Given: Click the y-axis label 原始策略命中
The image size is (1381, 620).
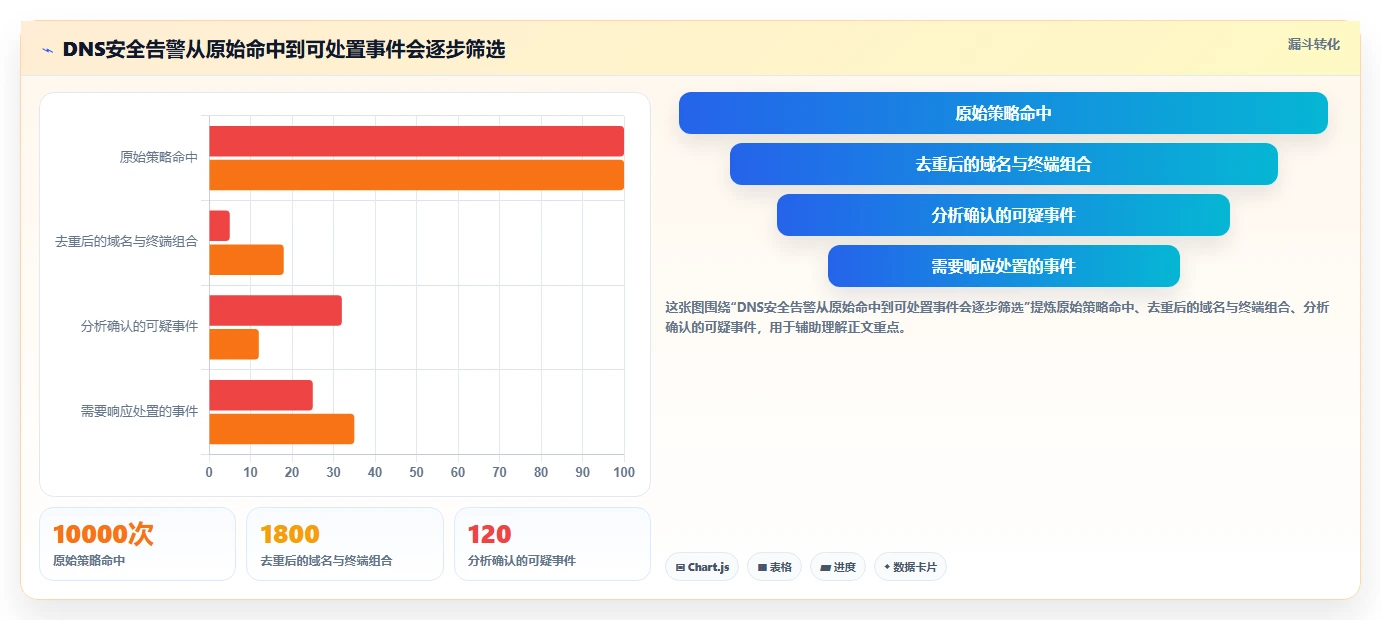Looking at the screenshot, I should click(158, 157).
